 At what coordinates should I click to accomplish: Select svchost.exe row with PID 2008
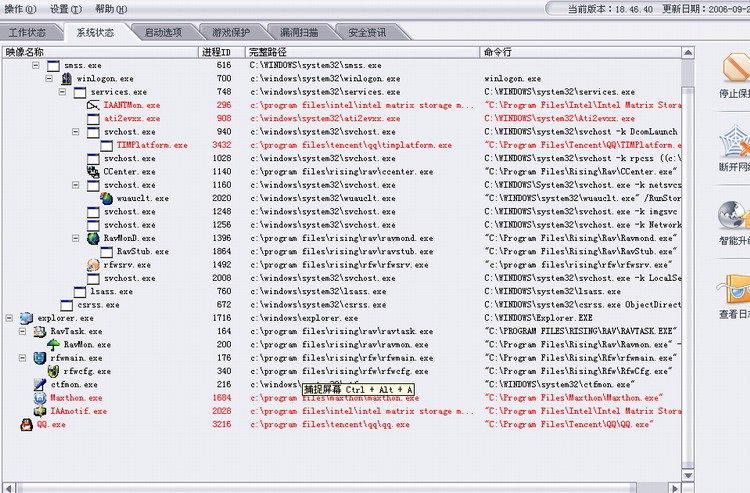[342, 278]
